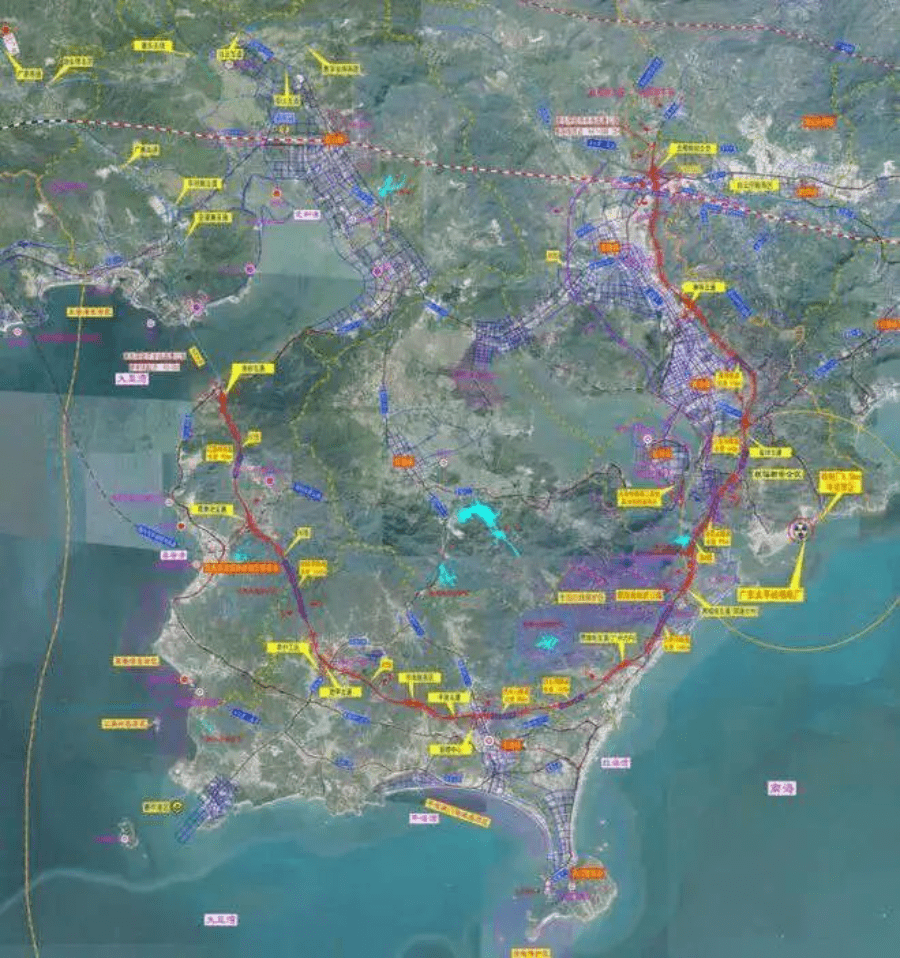The image size is (900, 958).
Task: Click the 南海 sea label
Action: click(782, 788)
